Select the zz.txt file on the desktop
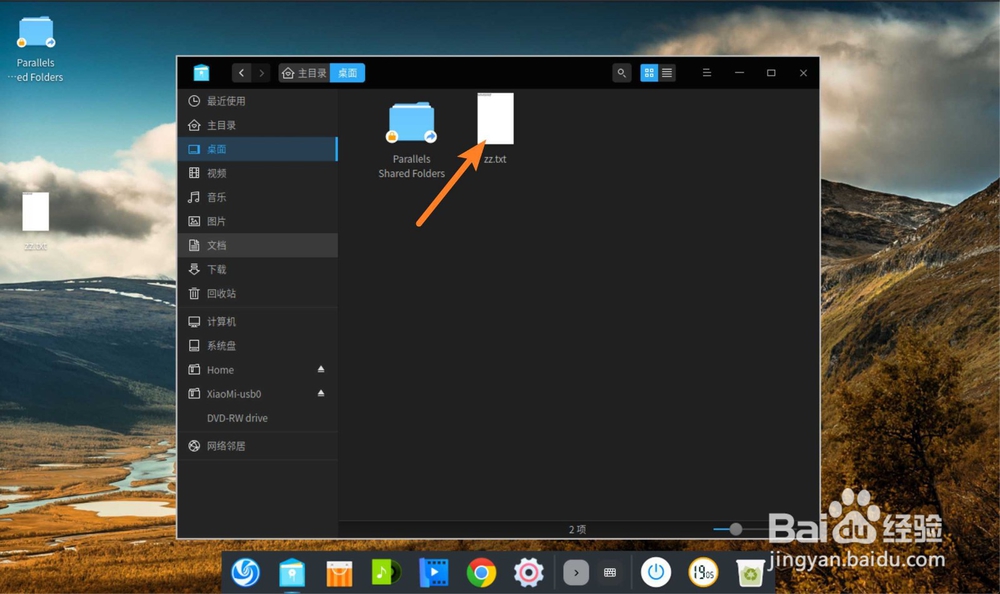1000x594 pixels. [36, 221]
